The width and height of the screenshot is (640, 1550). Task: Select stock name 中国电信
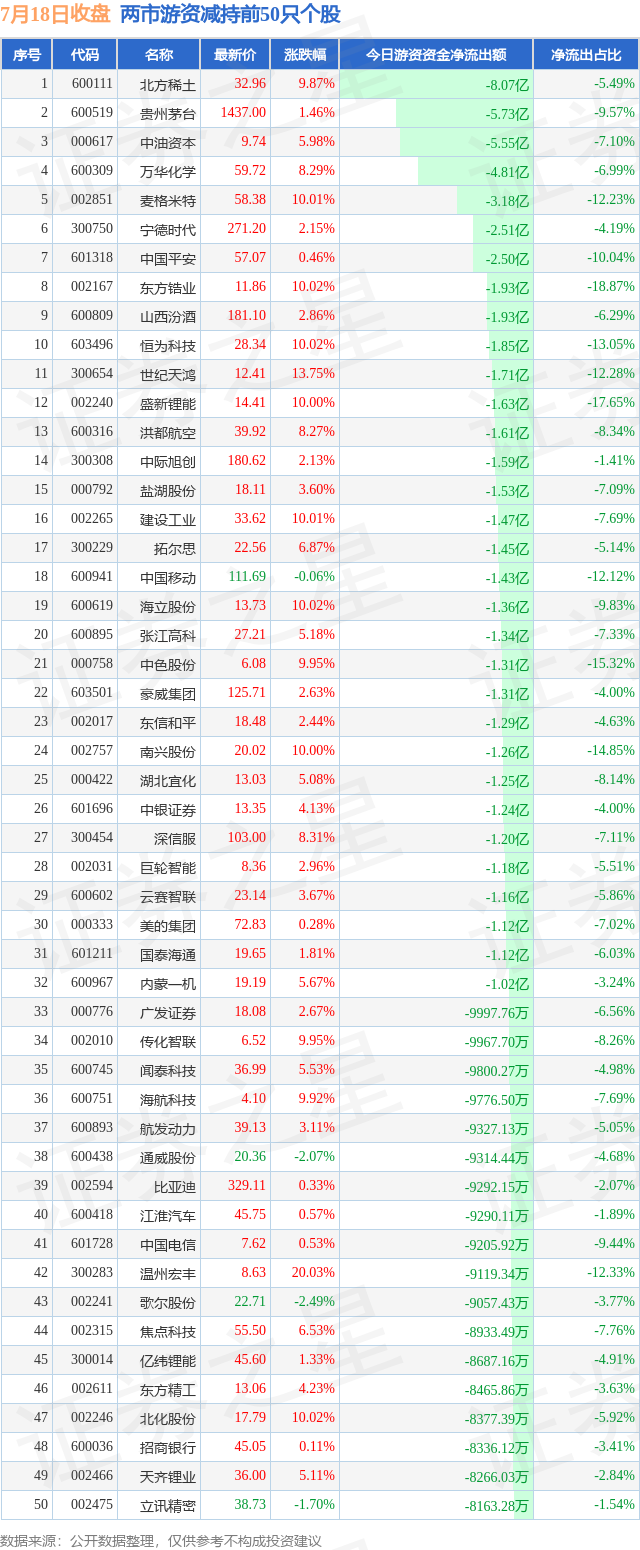click(168, 1244)
